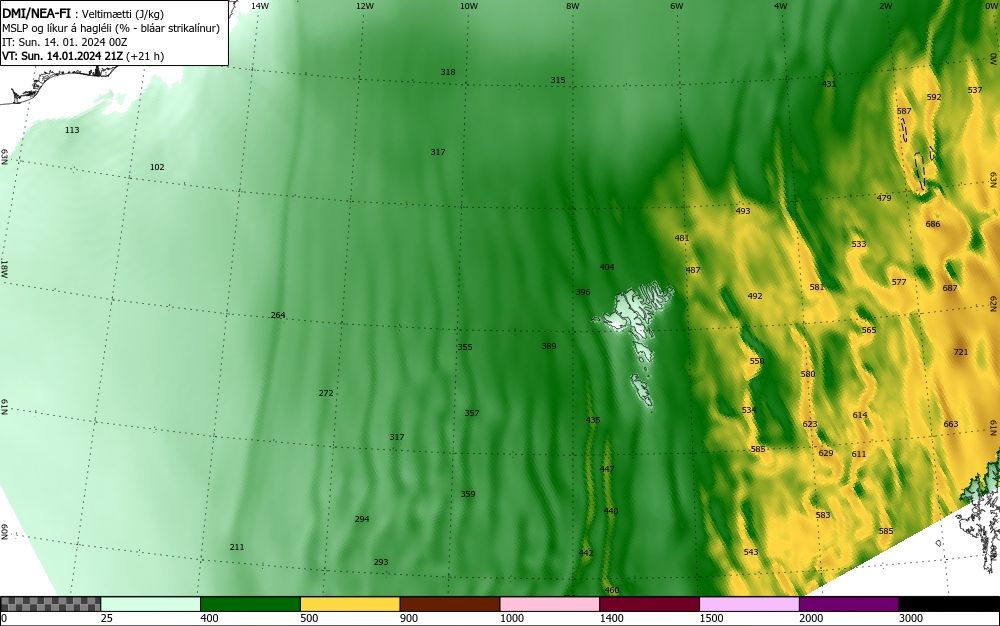Click the map value '404'

(607, 267)
